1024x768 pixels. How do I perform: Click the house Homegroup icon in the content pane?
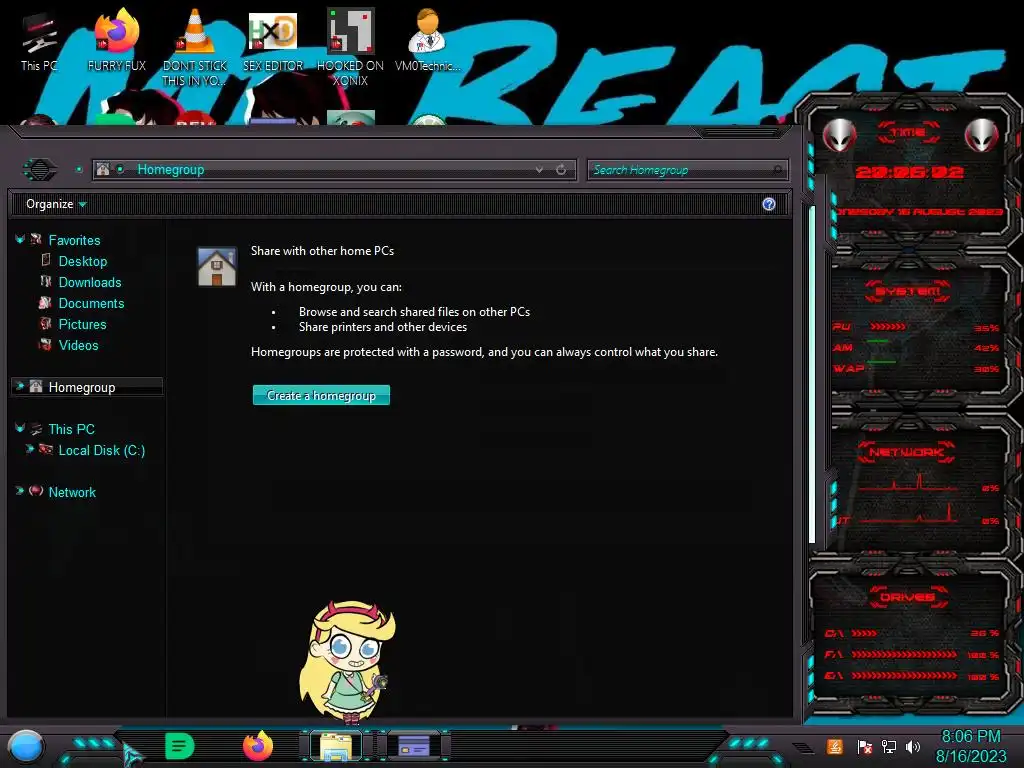click(217, 266)
